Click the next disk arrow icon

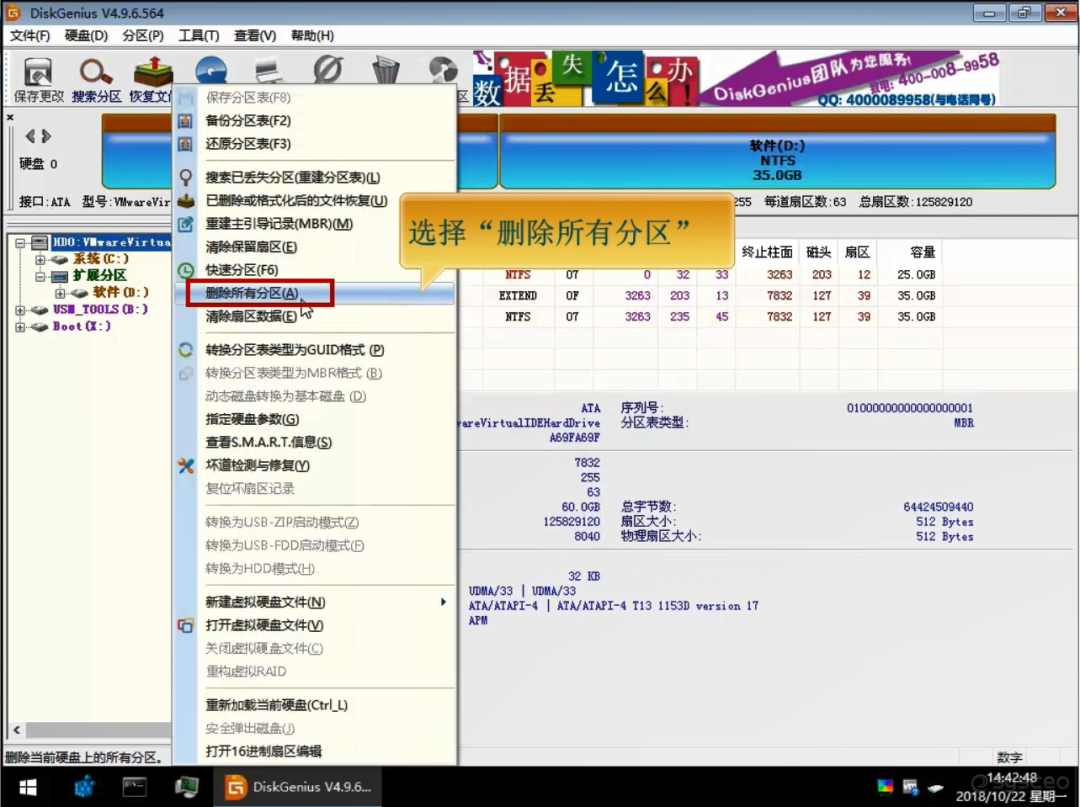click(x=46, y=136)
